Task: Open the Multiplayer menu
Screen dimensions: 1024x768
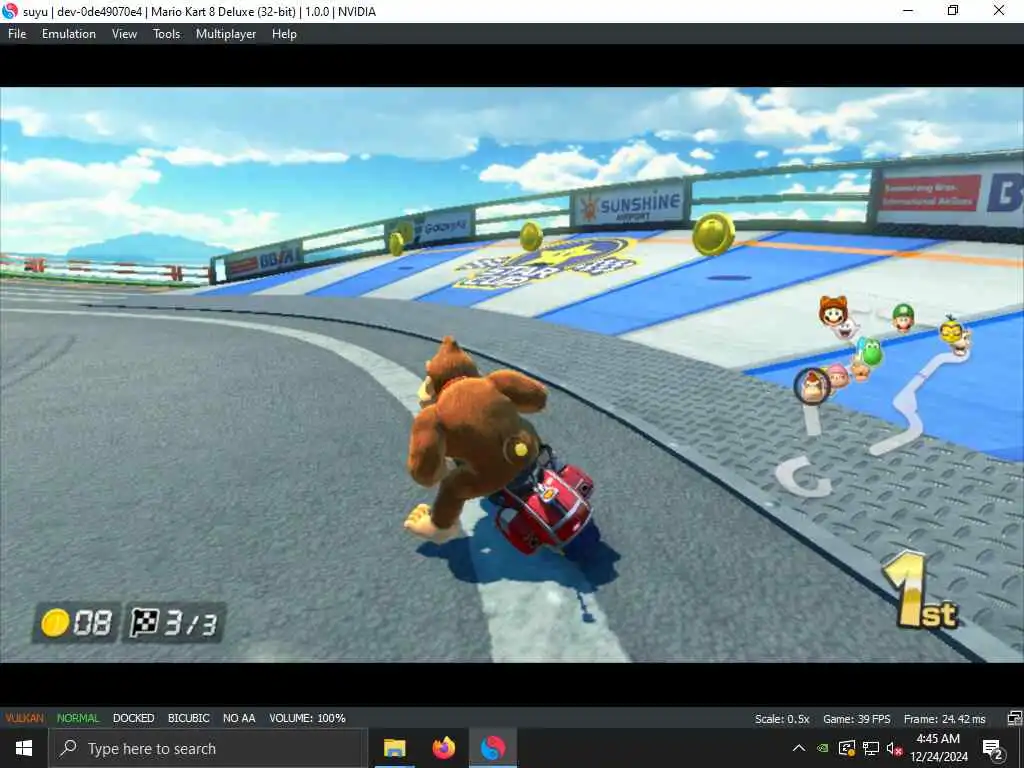Action: coord(226,34)
